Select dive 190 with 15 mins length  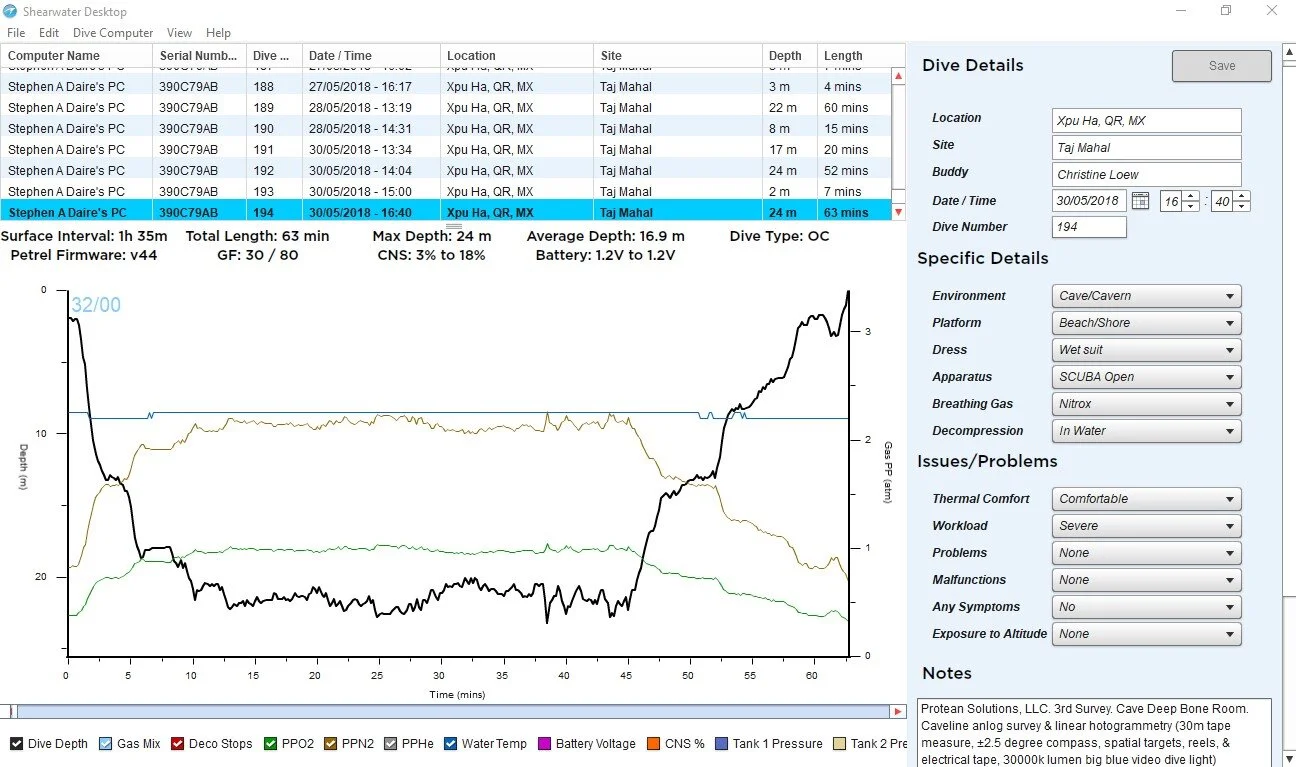(446, 129)
